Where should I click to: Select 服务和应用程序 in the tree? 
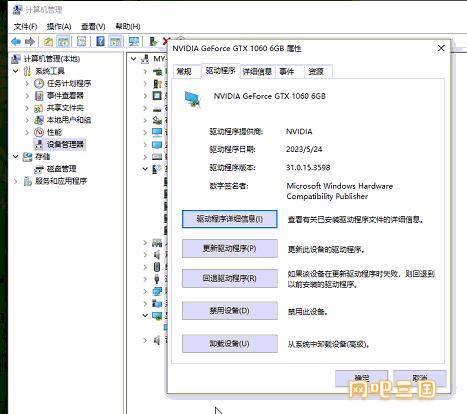click(61, 181)
